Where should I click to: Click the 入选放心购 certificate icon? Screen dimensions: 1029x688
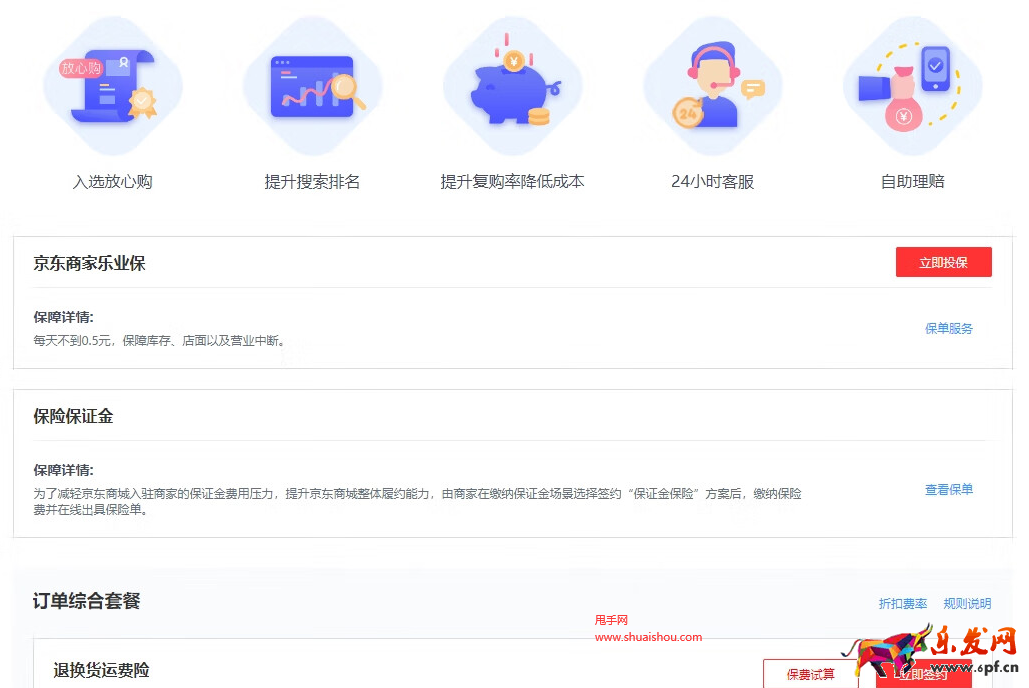pyautogui.click(x=113, y=86)
